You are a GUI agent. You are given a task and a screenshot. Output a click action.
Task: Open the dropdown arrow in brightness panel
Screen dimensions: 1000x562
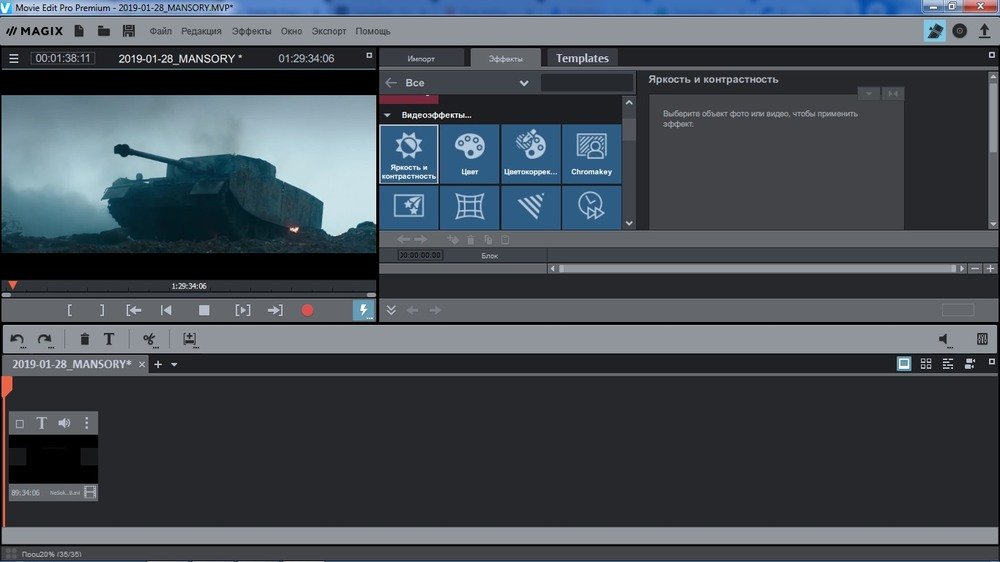point(869,94)
